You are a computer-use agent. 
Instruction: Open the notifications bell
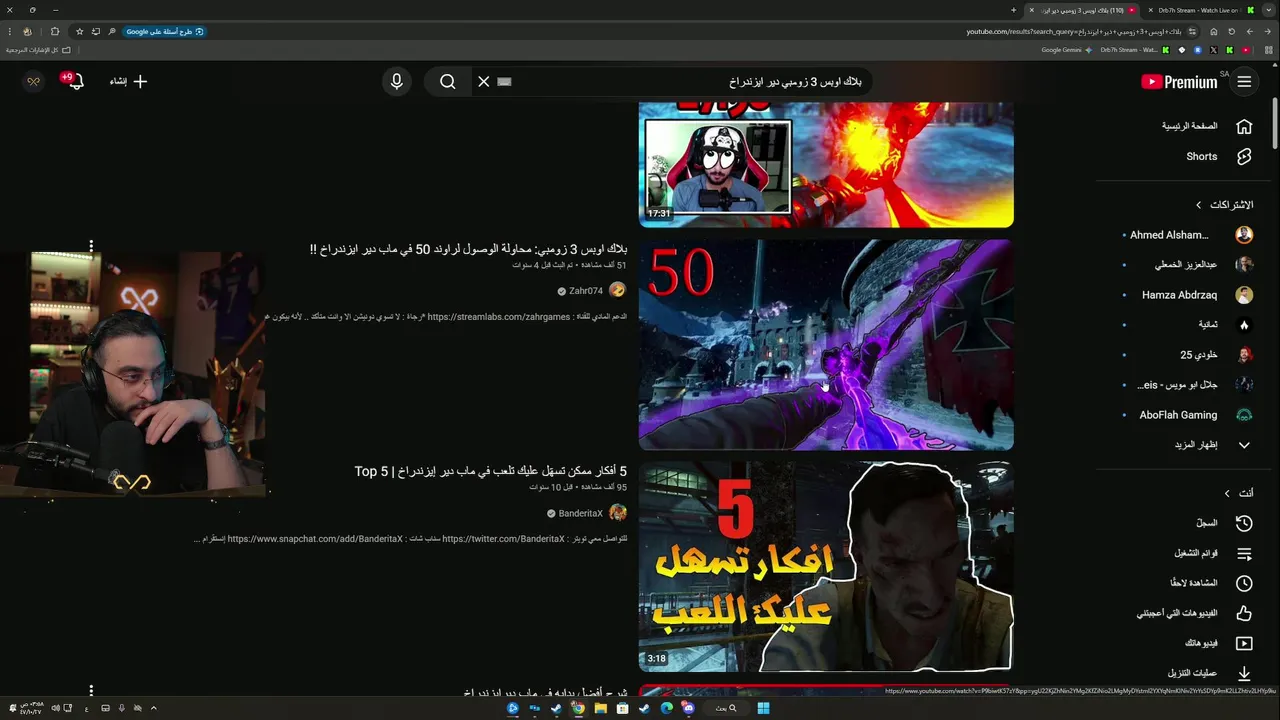[75, 82]
